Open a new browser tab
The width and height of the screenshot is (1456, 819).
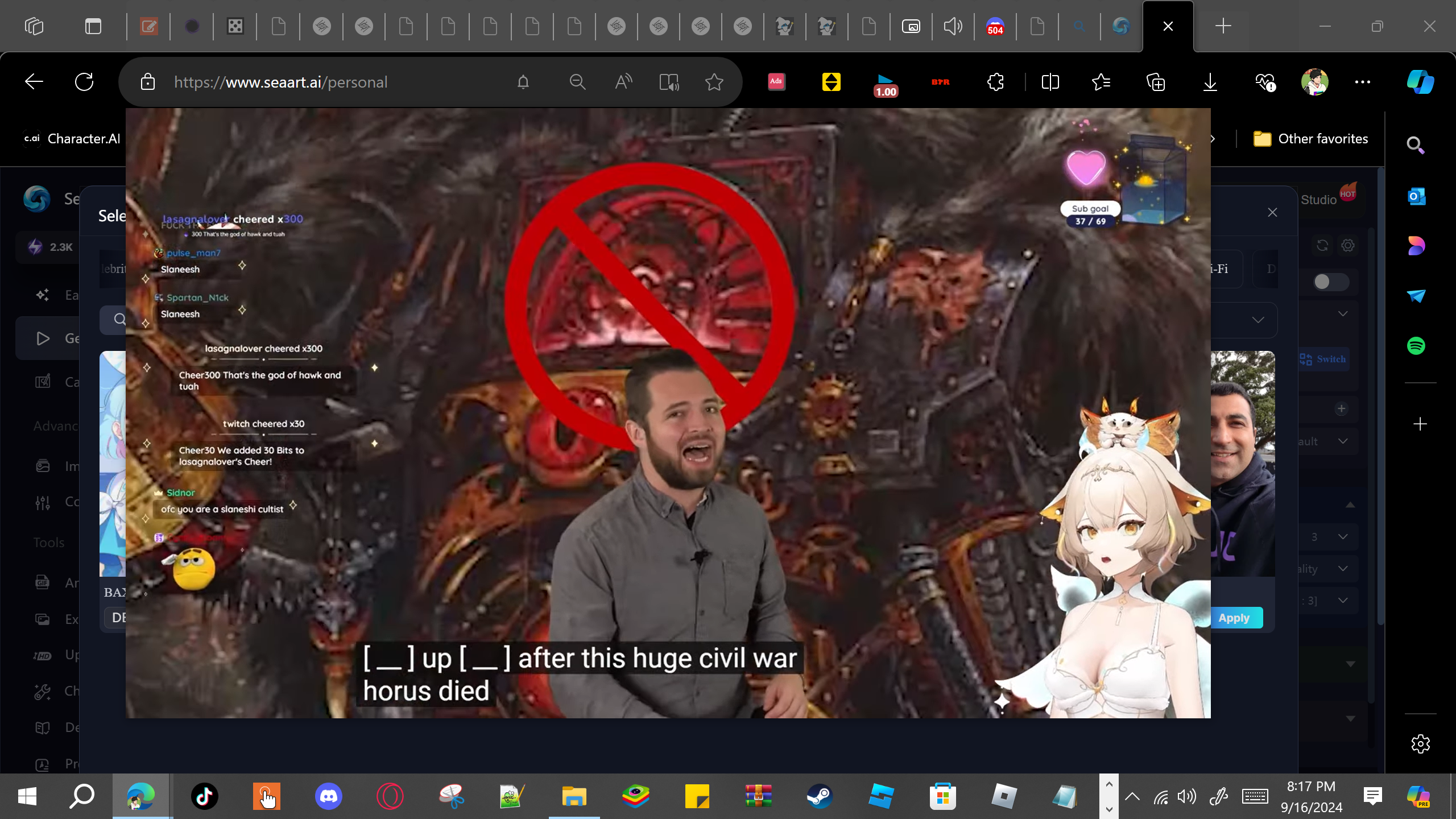click(1223, 26)
